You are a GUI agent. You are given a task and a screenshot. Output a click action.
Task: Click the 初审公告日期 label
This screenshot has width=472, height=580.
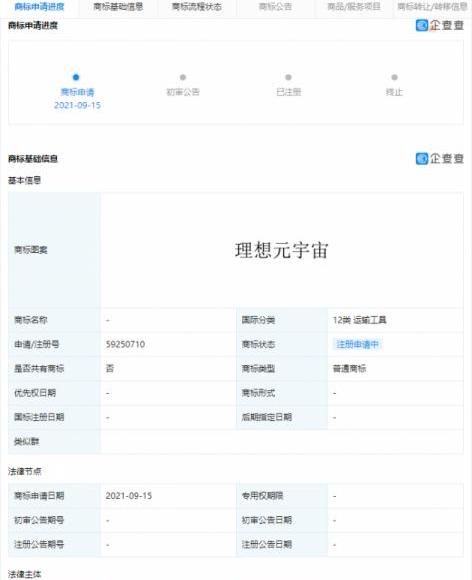click(267, 520)
